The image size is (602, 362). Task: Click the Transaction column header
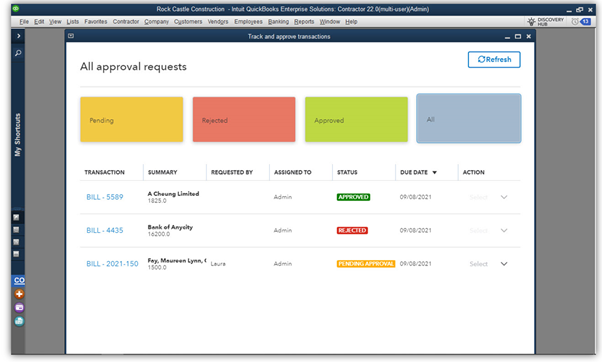[104, 172]
